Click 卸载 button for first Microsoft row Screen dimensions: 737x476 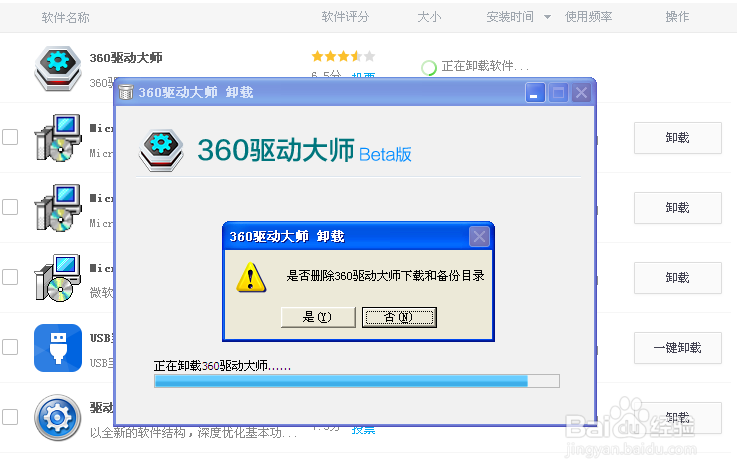(x=678, y=138)
